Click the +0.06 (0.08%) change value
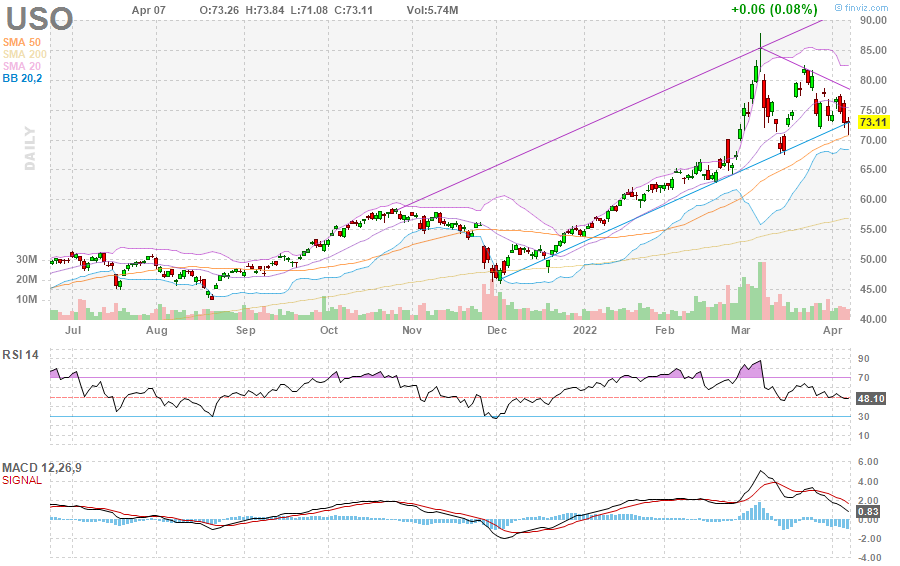Image resolution: width=900 pixels, height=566 pixels. pyautogui.click(x=774, y=9)
